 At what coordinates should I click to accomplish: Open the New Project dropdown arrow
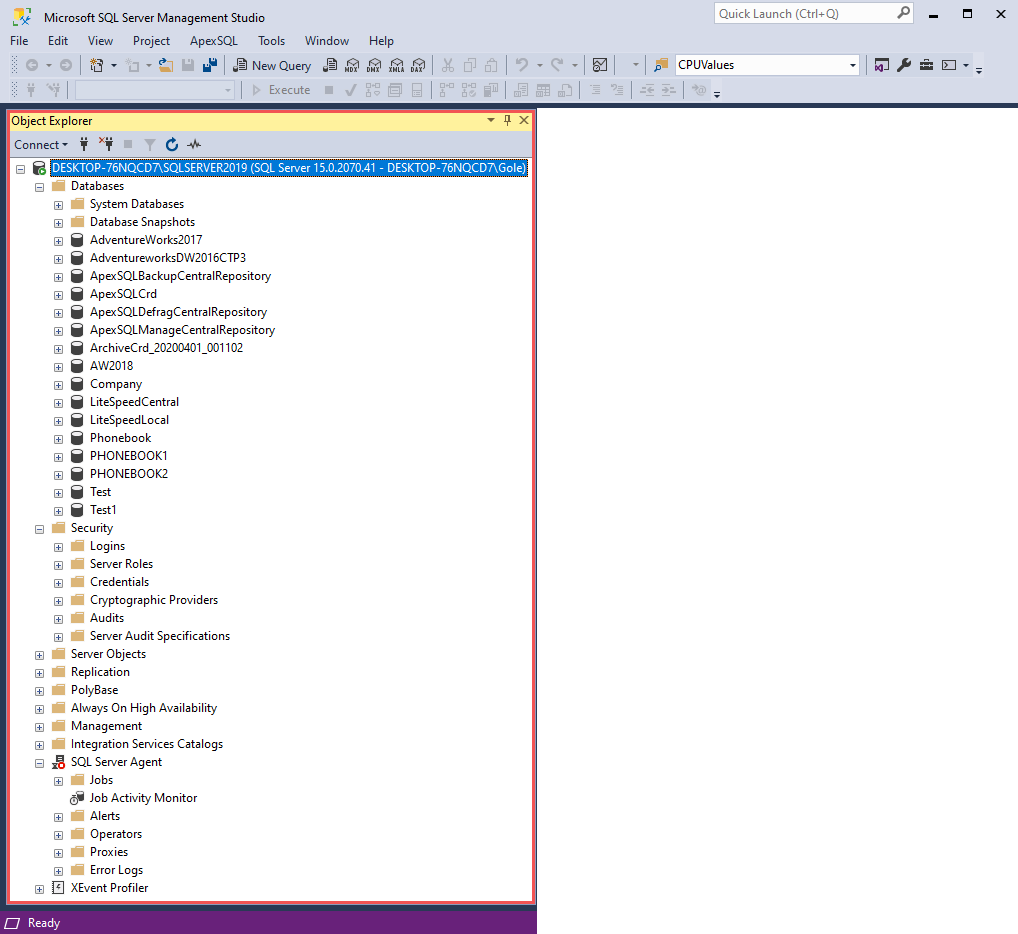coord(114,65)
